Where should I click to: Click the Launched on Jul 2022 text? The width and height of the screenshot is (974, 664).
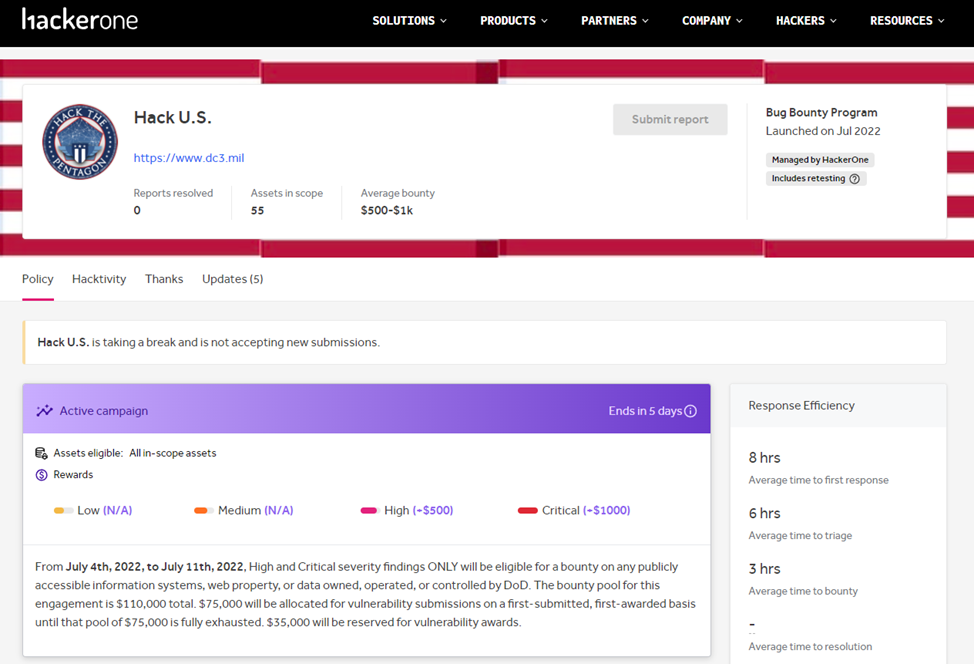click(x=822, y=131)
